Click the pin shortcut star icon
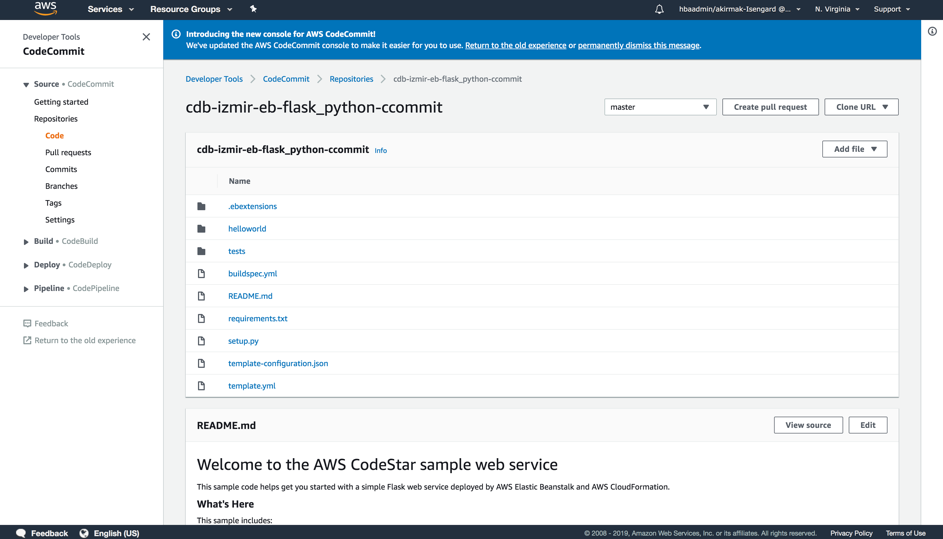The height and width of the screenshot is (539, 943). 253,9
